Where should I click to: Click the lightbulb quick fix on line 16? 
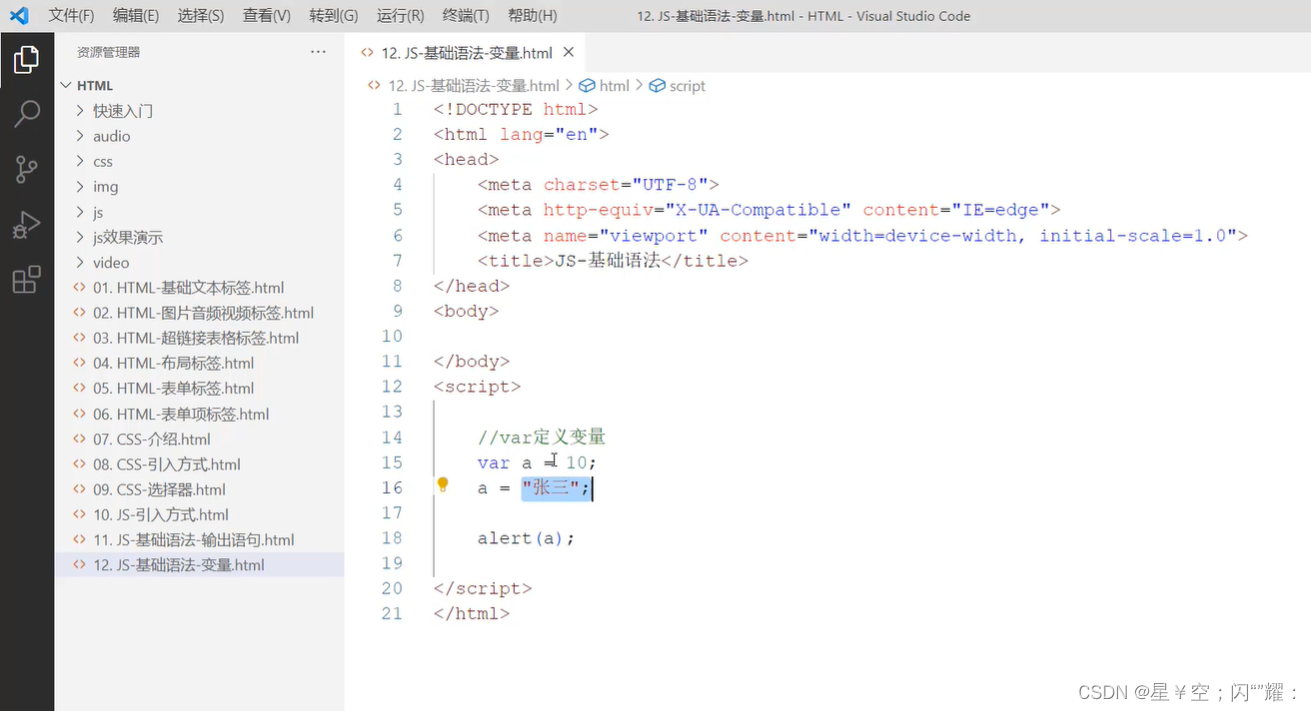coord(443,484)
